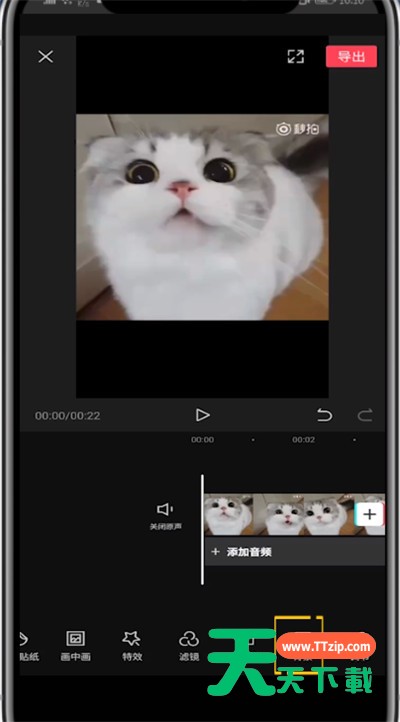Screen dimensions: 400x722
Task: Redo the edit with the right arrow
Action: click(x=365, y=415)
